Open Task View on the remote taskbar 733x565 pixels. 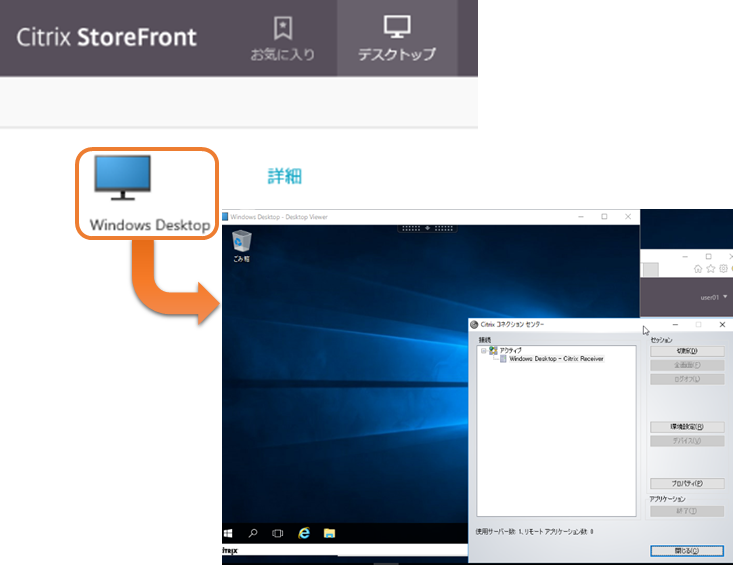[x=278, y=533]
